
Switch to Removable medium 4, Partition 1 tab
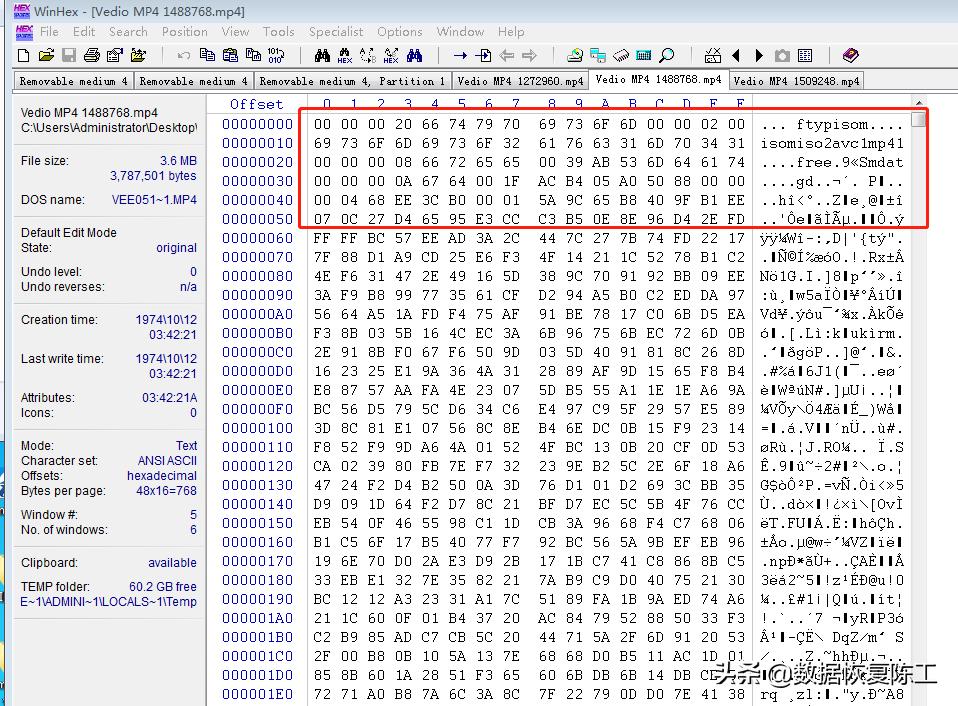(x=352, y=81)
